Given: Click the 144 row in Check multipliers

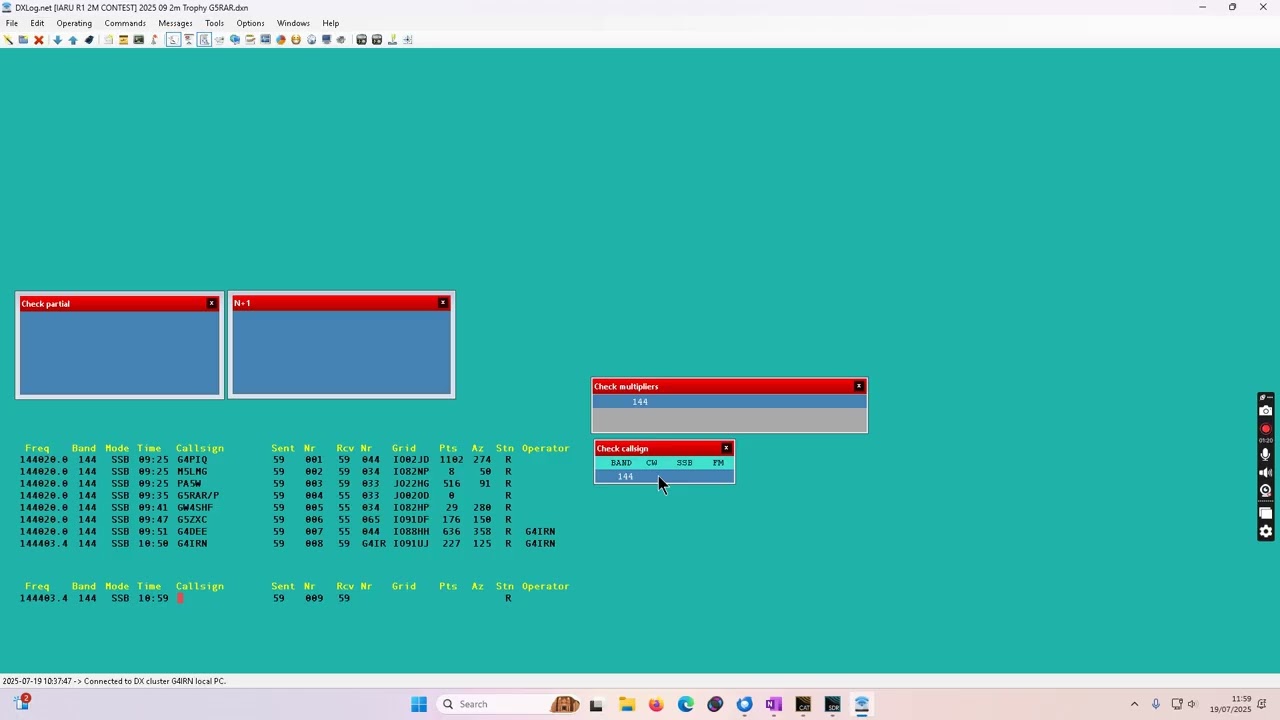Looking at the screenshot, I should [729, 402].
